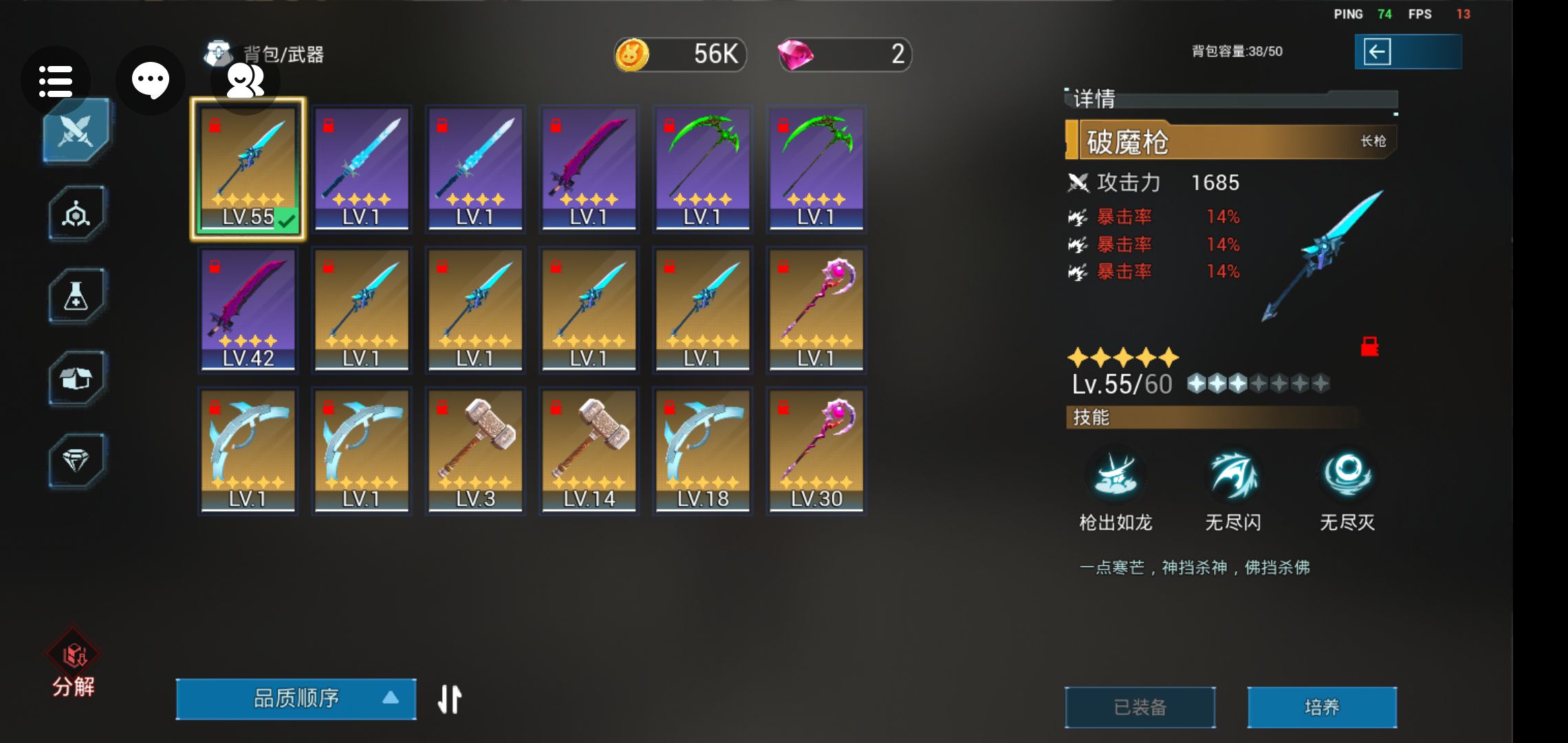Open the gem diamond category icon
Image resolution: width=1568 pixels, height=743 pixels.
coord(76,460)
